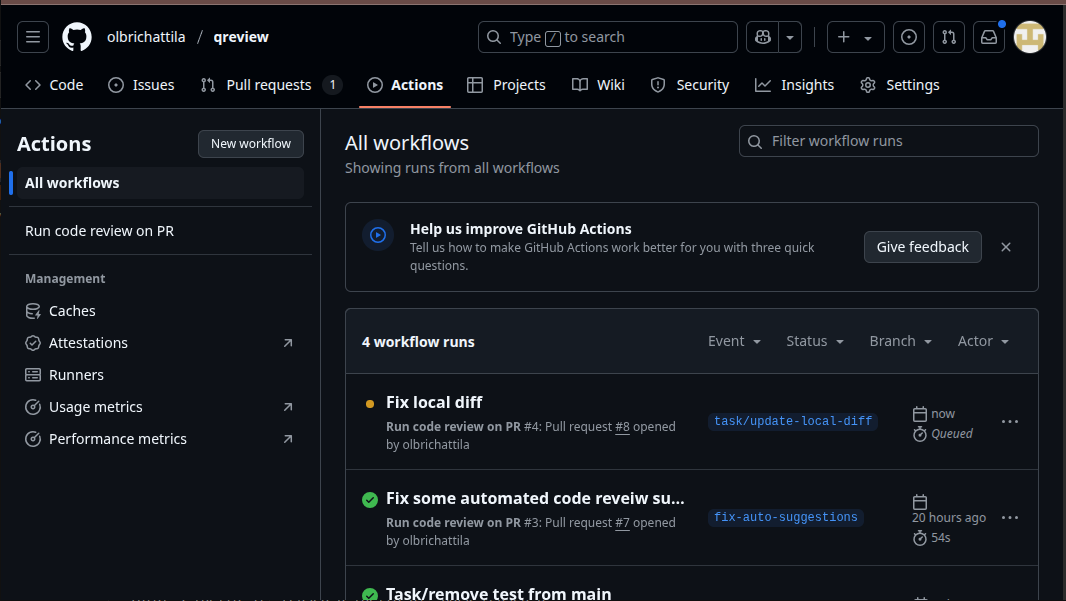Dismiss the GitHub Actions feedback banner
The image size is (1066, 601).
point(1006,247)
